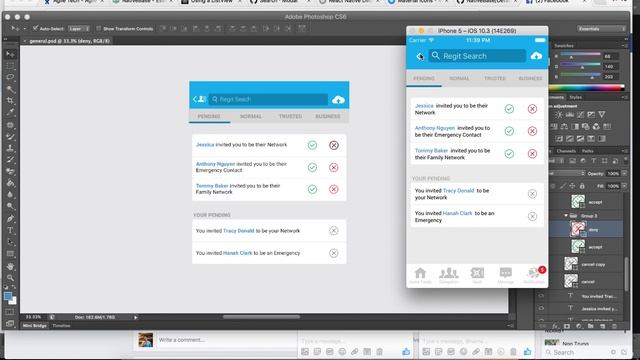Open the Styles panel tab
This screenshot has width=640, height=360.
pos(576,98)
